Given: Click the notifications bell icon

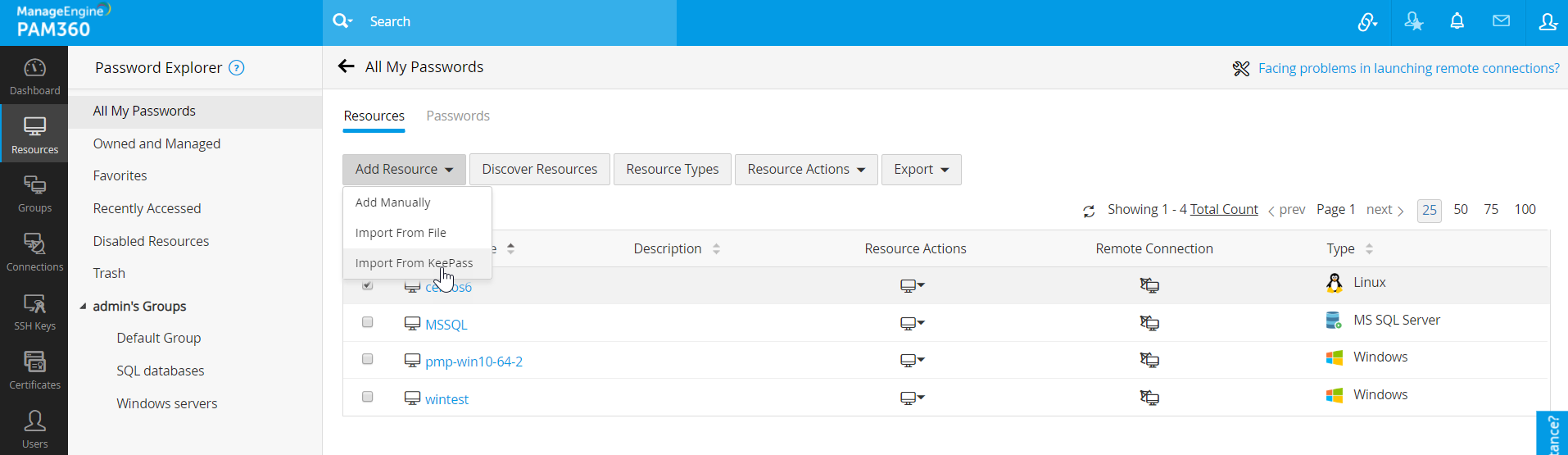Looking at the screenshot, I should [1457, 22].
